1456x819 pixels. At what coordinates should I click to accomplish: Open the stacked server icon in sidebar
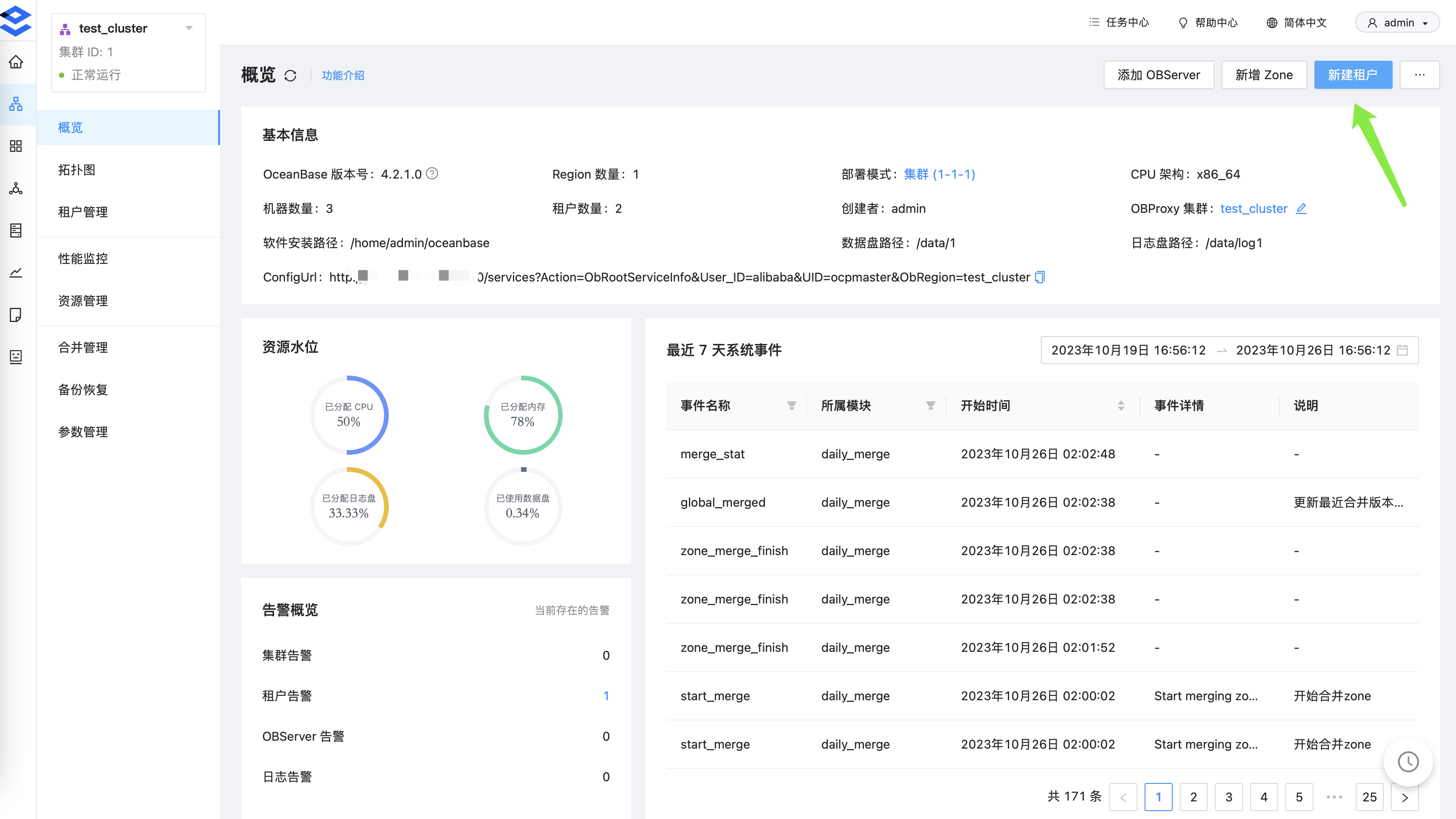tap(16, 230)
